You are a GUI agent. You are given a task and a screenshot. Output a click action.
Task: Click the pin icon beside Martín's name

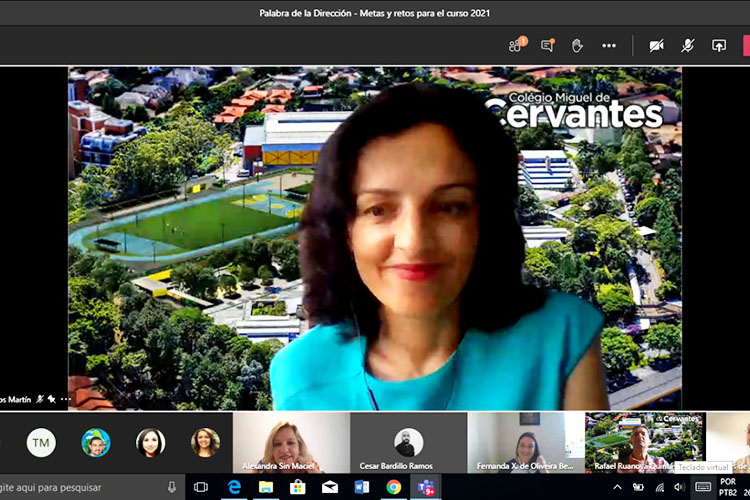[51, 399]
